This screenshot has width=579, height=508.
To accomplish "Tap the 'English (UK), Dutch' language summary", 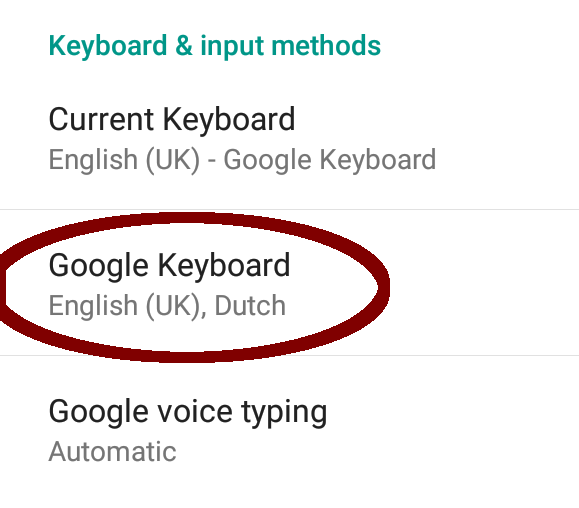I will pos(167,306).
